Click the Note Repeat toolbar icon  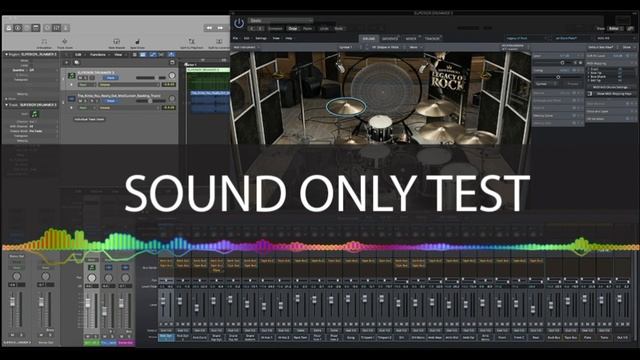click(x=116, y=44)
